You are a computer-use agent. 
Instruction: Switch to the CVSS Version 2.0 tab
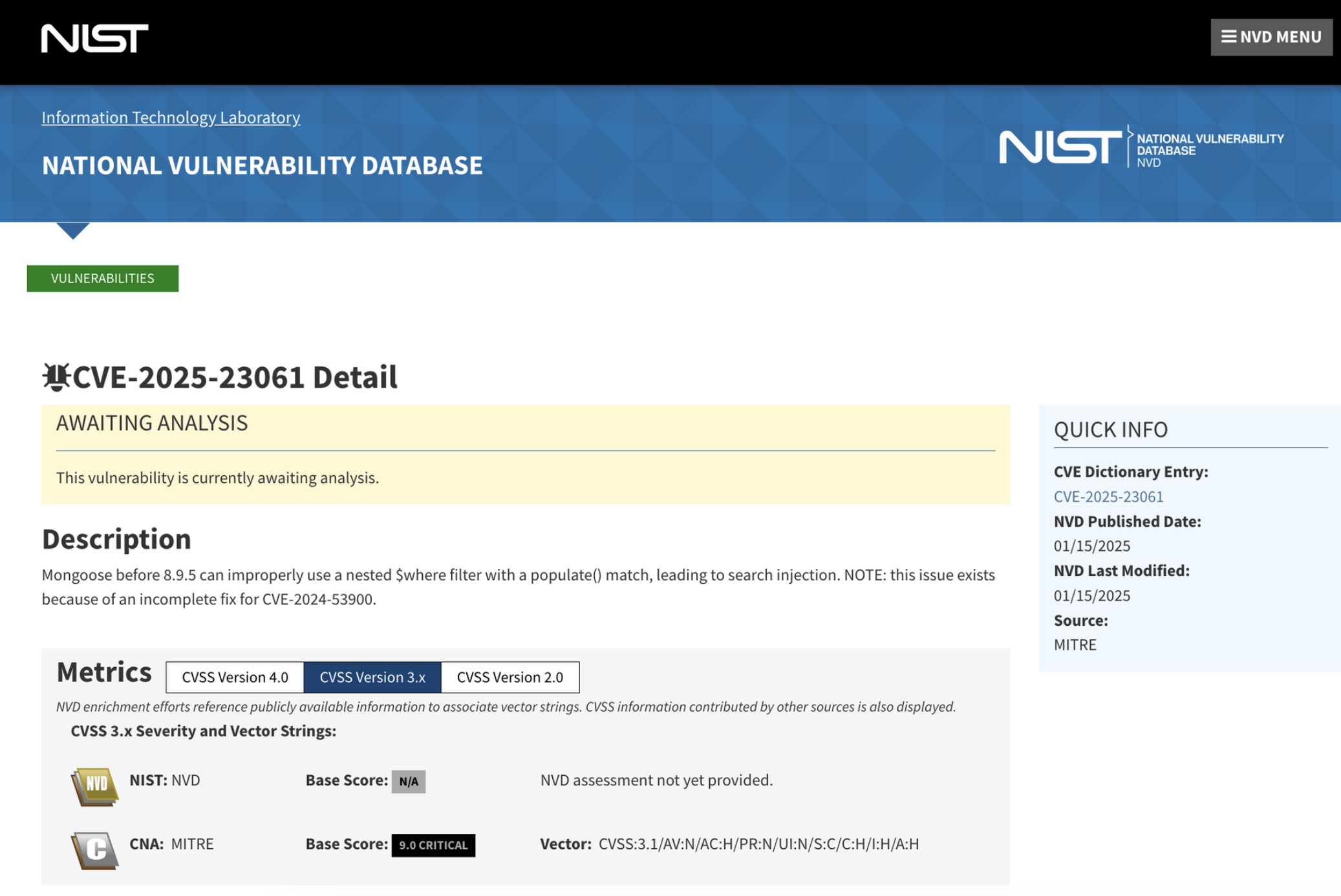point(510,677)
